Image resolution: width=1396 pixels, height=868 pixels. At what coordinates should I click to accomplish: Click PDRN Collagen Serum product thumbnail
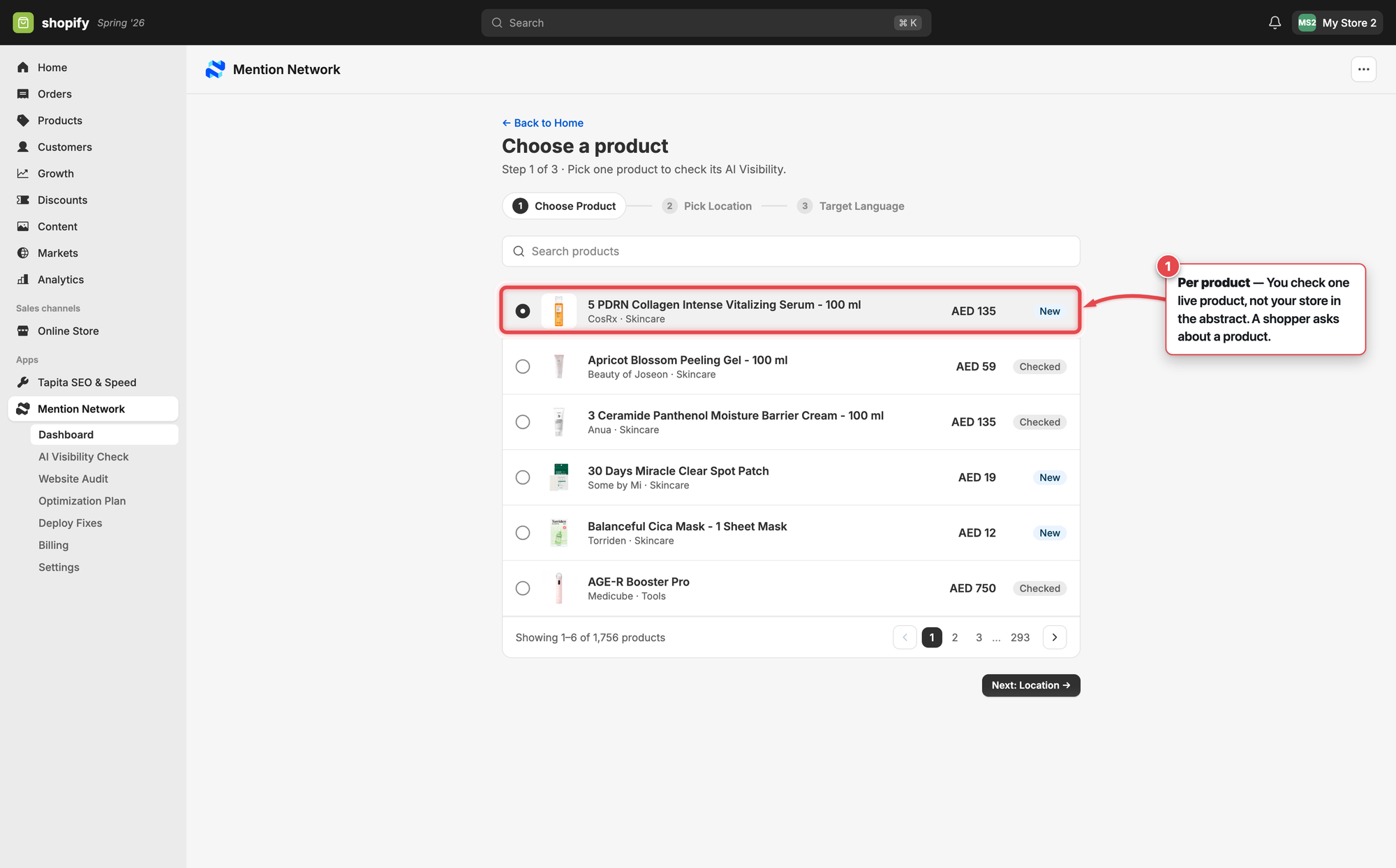559,311
